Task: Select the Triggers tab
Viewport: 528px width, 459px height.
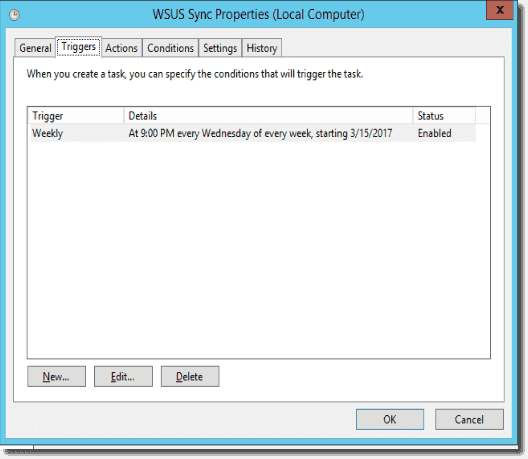Action: coord(78,47)
